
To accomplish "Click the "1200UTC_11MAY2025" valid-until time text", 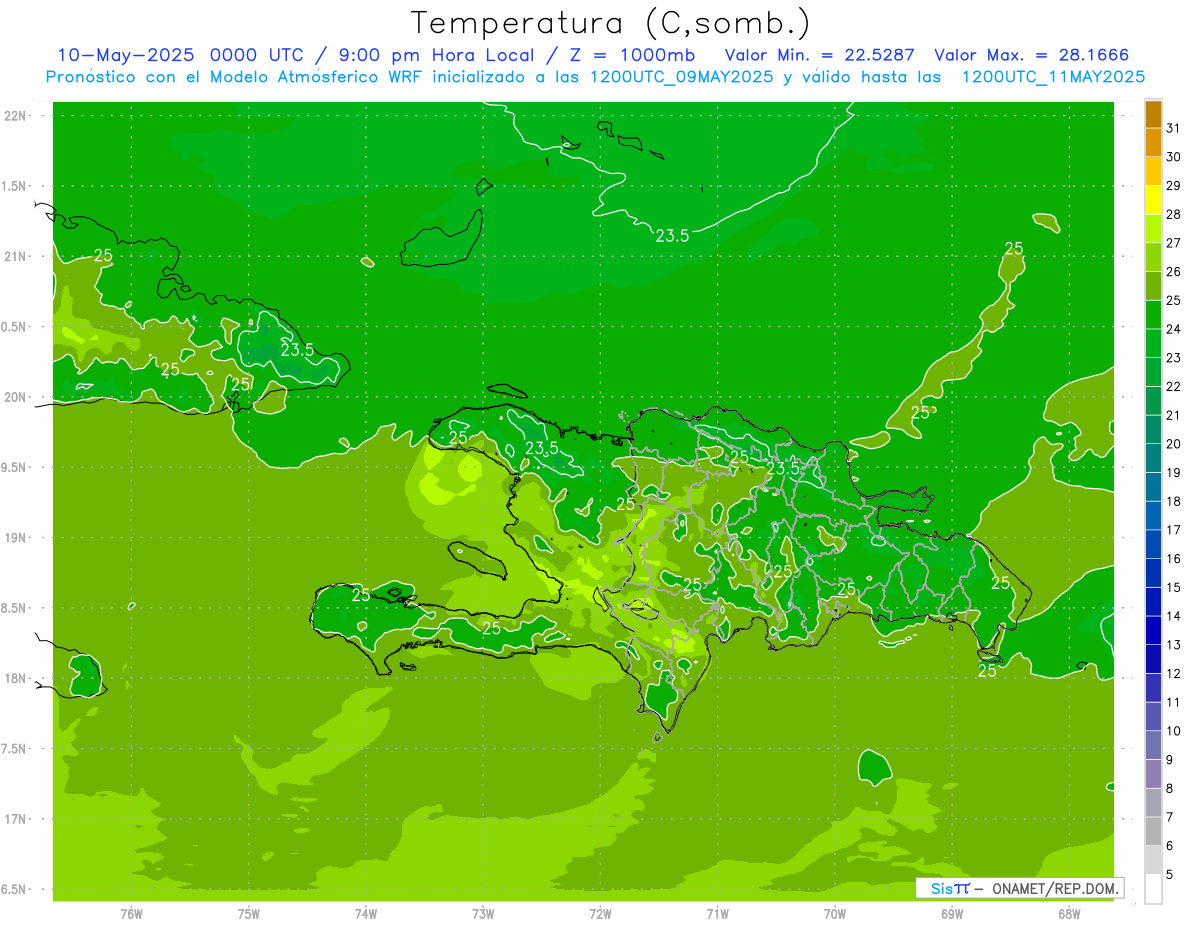I will pos(1053,76).
